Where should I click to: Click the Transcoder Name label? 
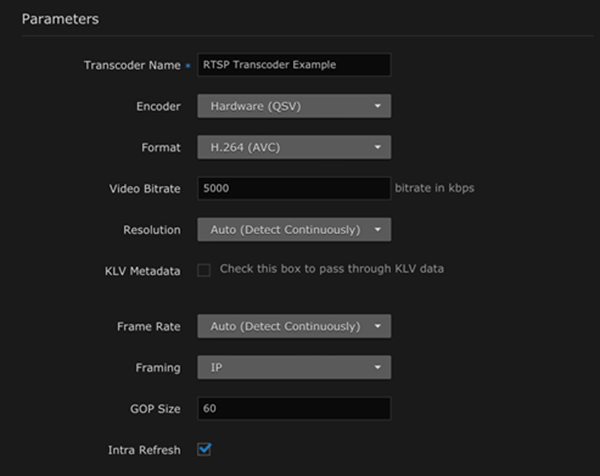131,65
